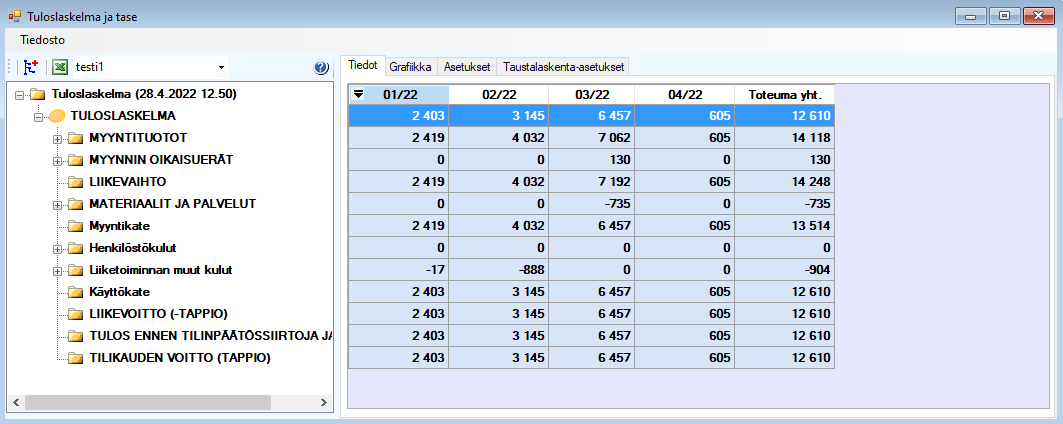Click the 03/22 column header
1063x424 pixels.
click(x=592, y=95)
